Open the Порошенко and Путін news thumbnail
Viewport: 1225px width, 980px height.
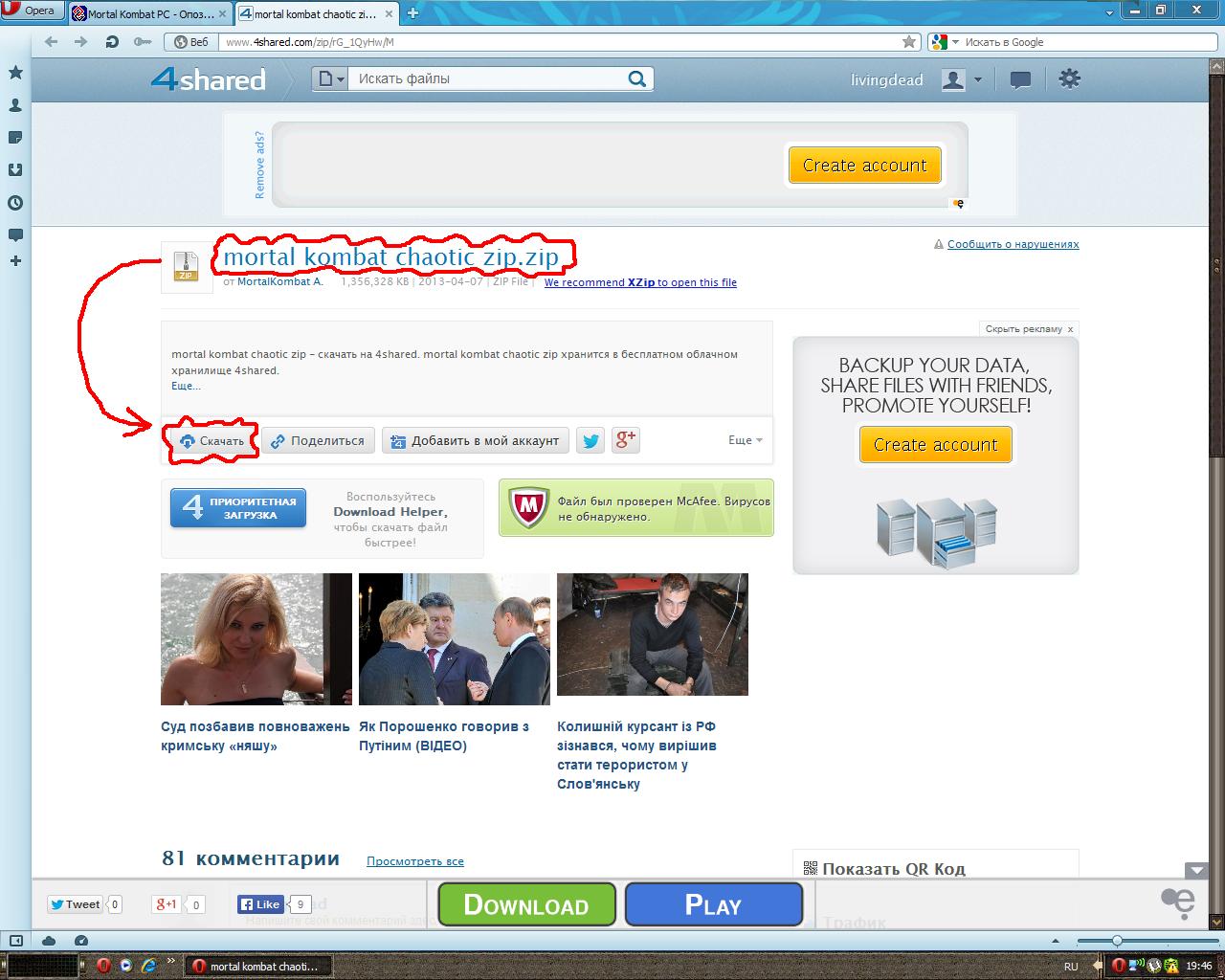(x=455, y=639)
